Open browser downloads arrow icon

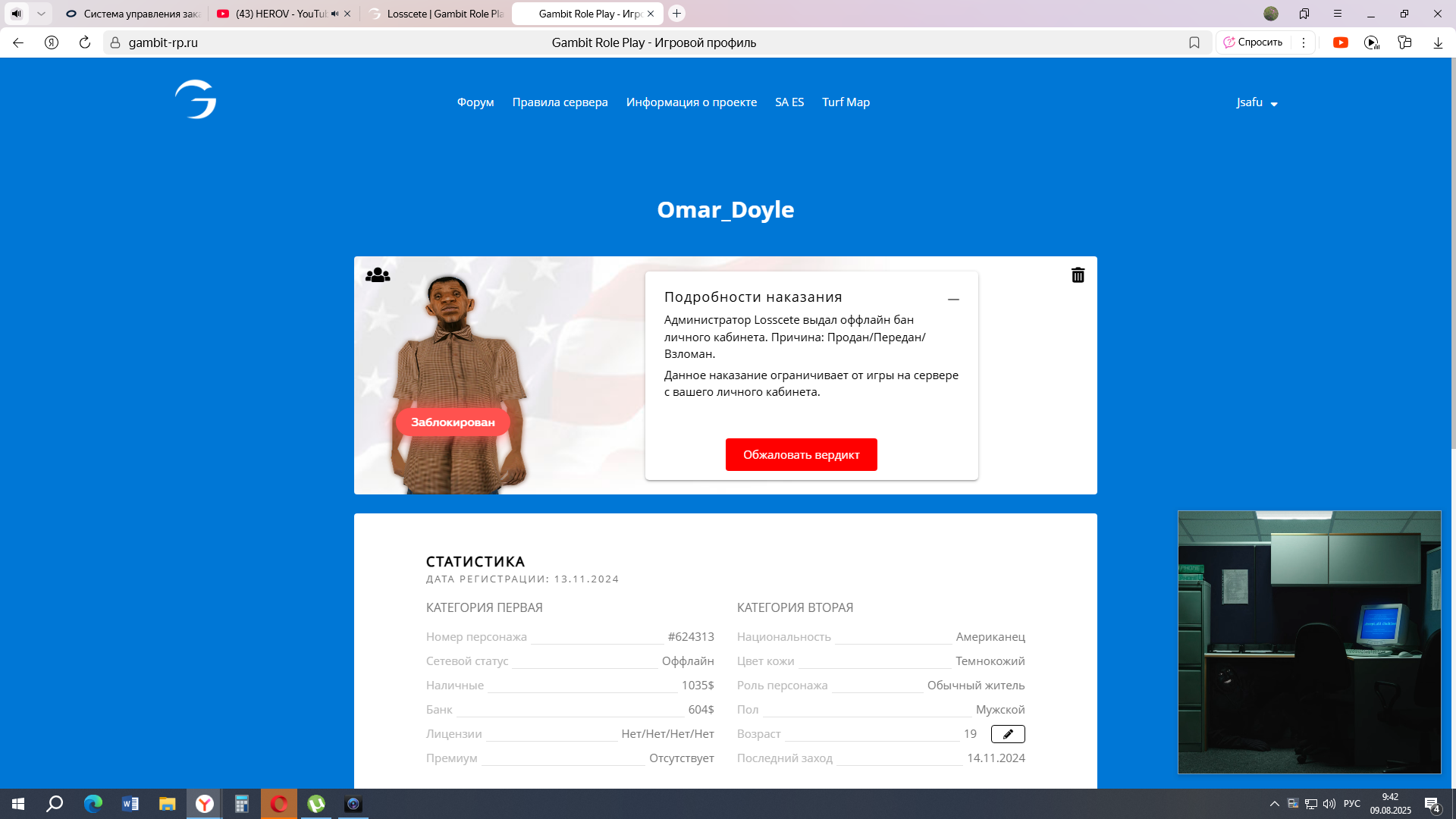pos(1438,42)
